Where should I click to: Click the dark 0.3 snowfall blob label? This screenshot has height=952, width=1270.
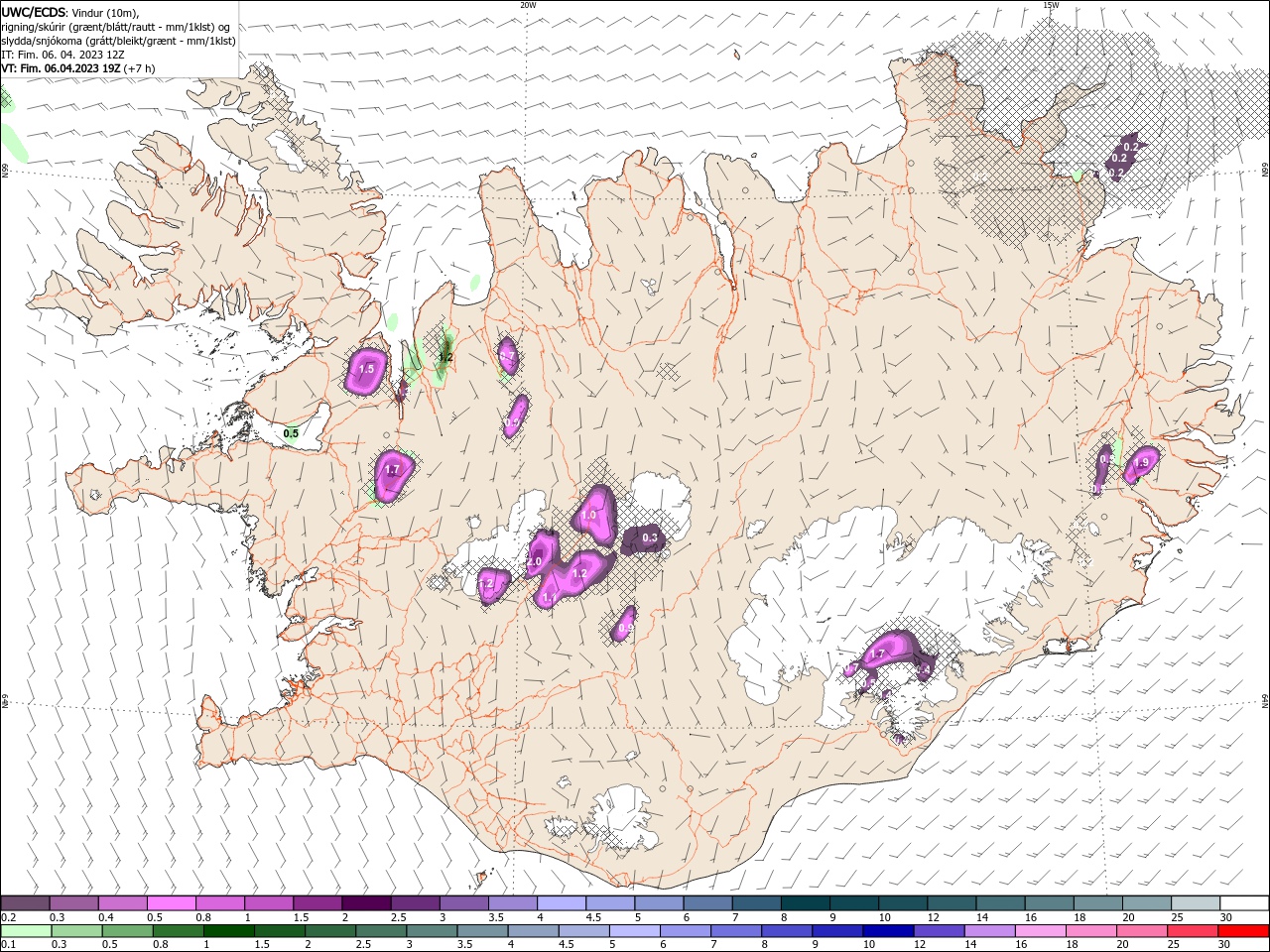click(650, 538)
